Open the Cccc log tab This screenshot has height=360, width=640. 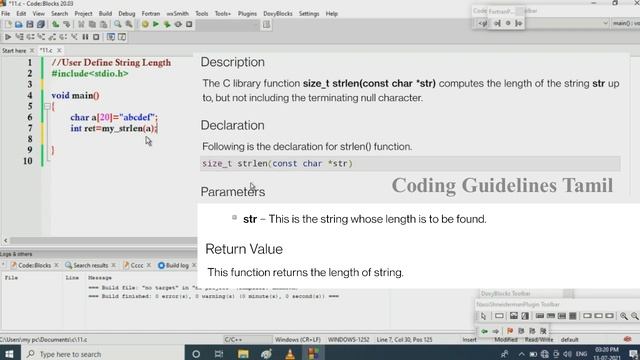137,265
